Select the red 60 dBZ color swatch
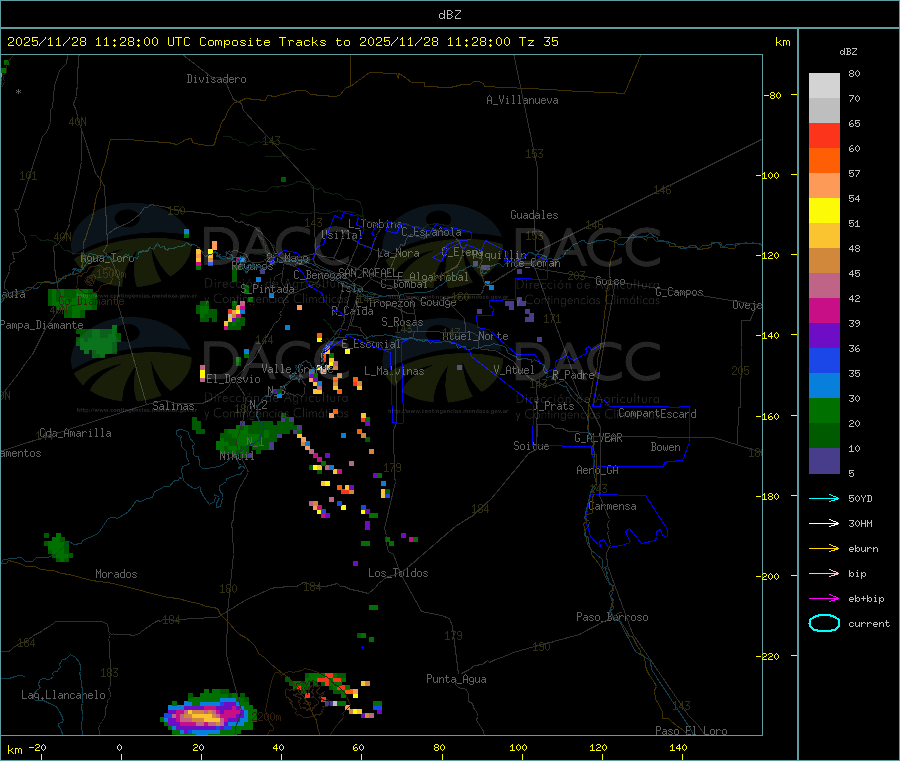This screenshot has height=761, width=900. click(824, 135)
